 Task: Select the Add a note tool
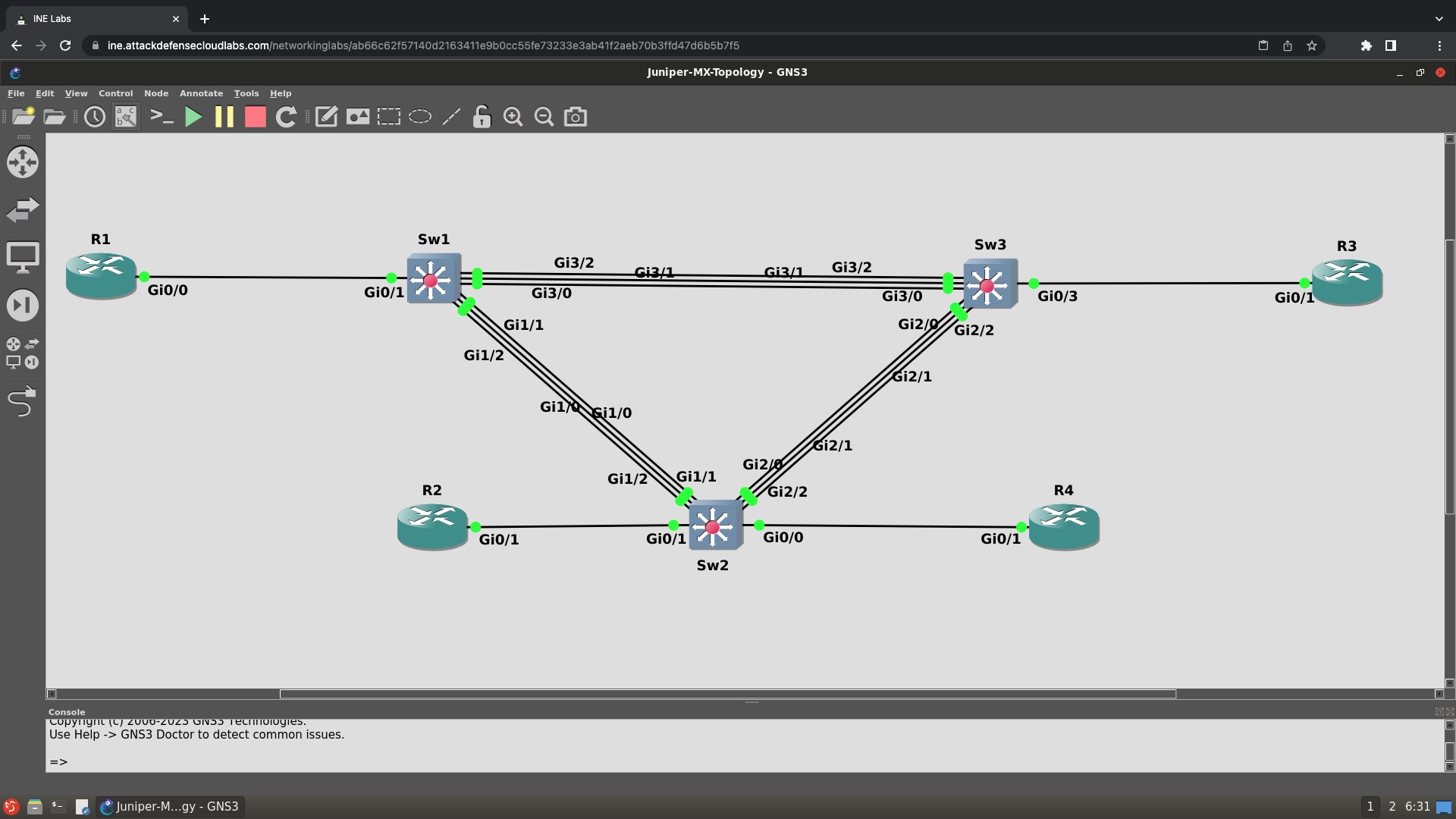[326, 117]
